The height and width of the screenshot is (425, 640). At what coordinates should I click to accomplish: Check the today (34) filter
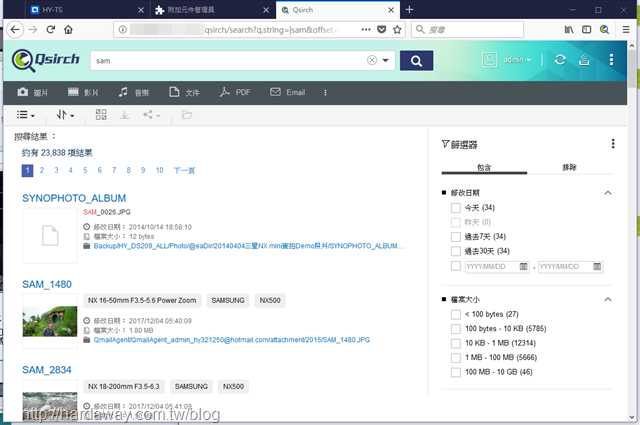(456, 208)
